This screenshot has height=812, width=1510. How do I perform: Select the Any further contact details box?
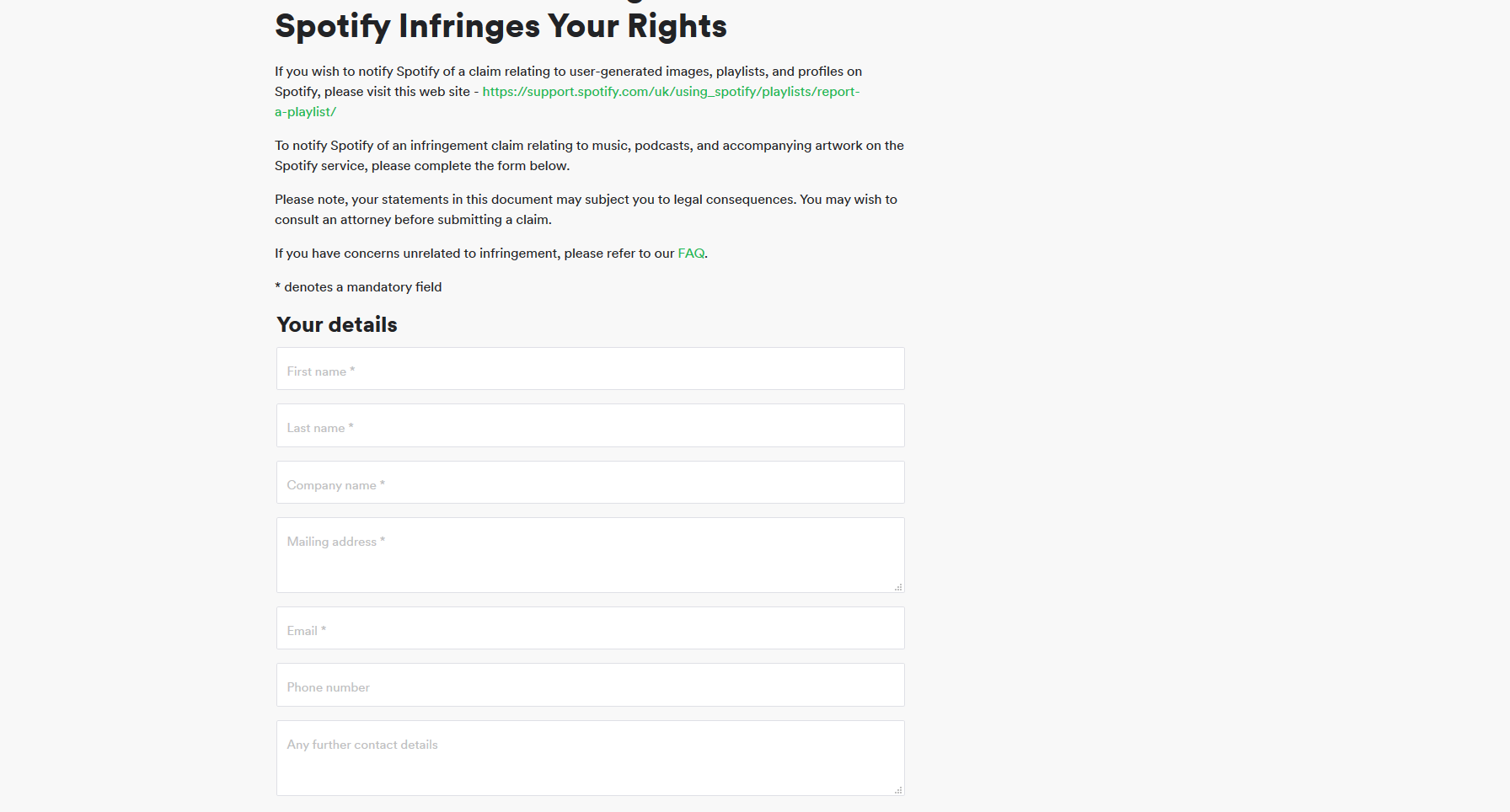click(x=590, y=758)
